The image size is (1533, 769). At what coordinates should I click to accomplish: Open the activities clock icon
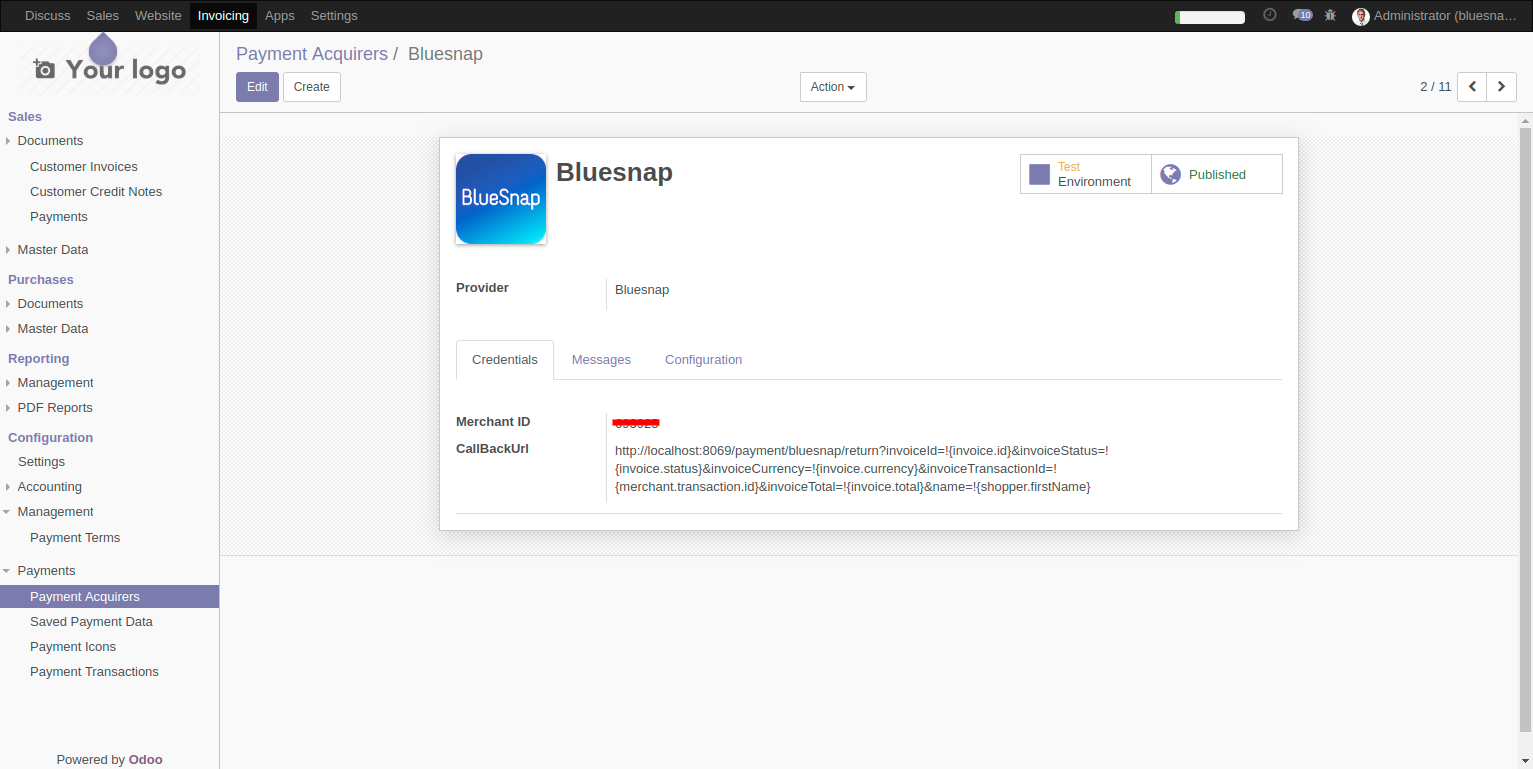pyautogui.click(x=1270, y=15)
